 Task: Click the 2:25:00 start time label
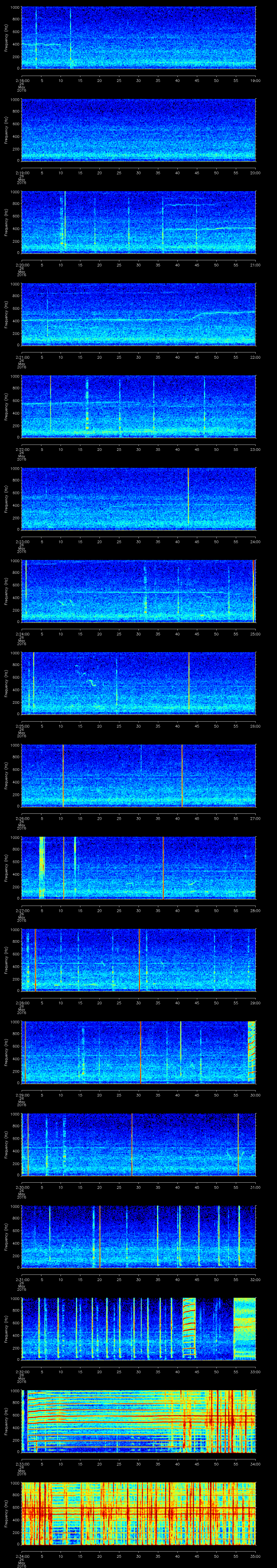[x=22, y=726]
